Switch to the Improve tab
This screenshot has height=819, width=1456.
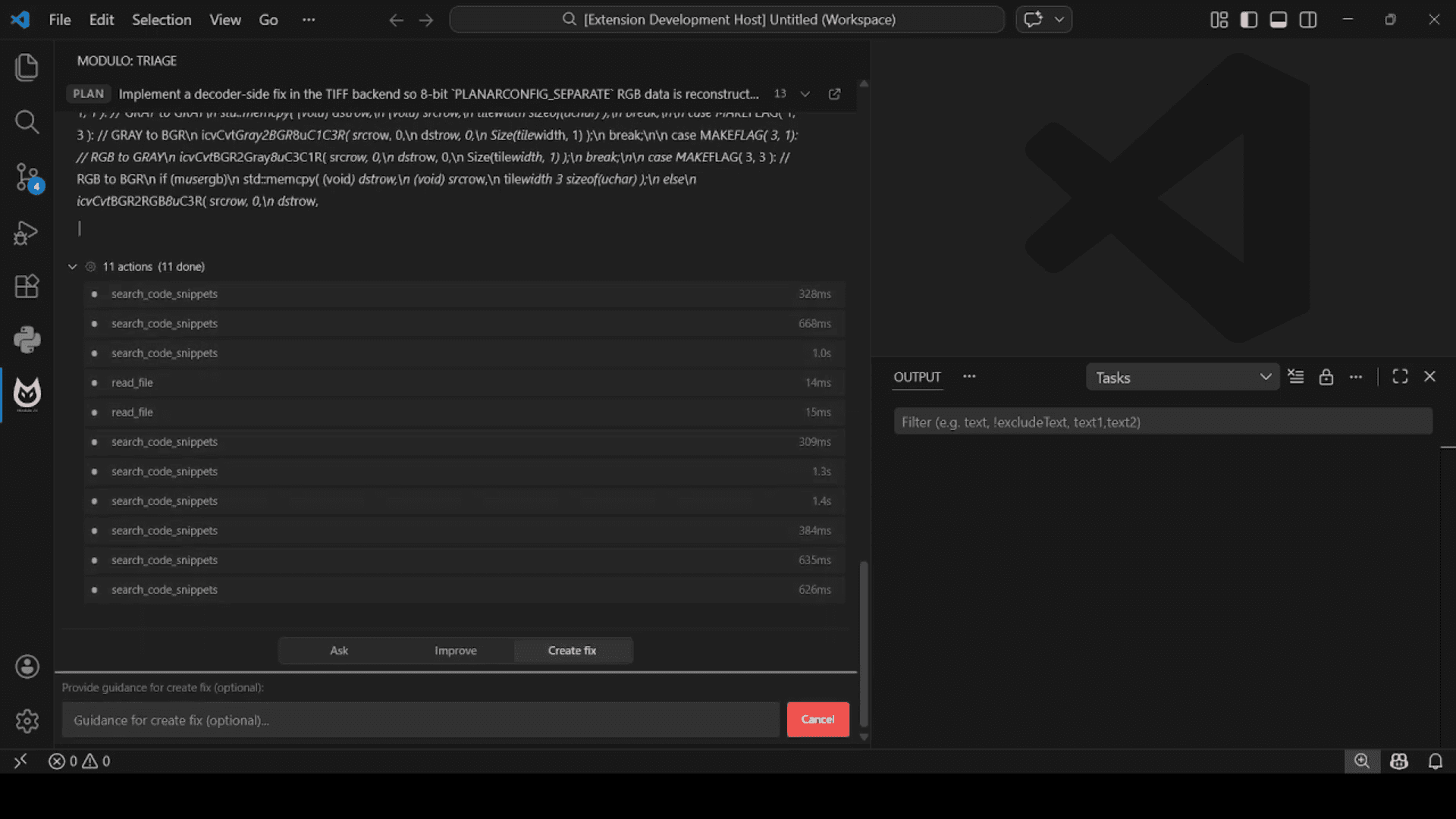455,651
